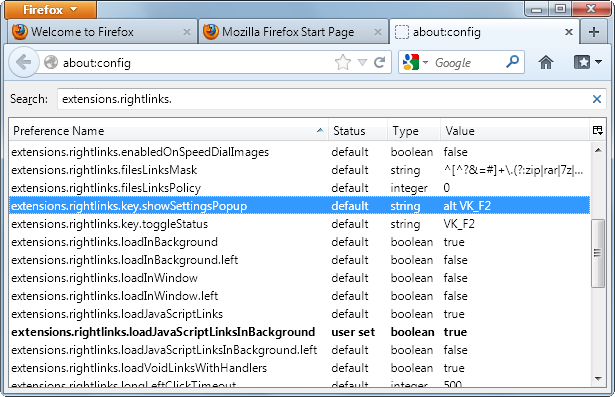Go to the Home page

click(x=546, y=62)
